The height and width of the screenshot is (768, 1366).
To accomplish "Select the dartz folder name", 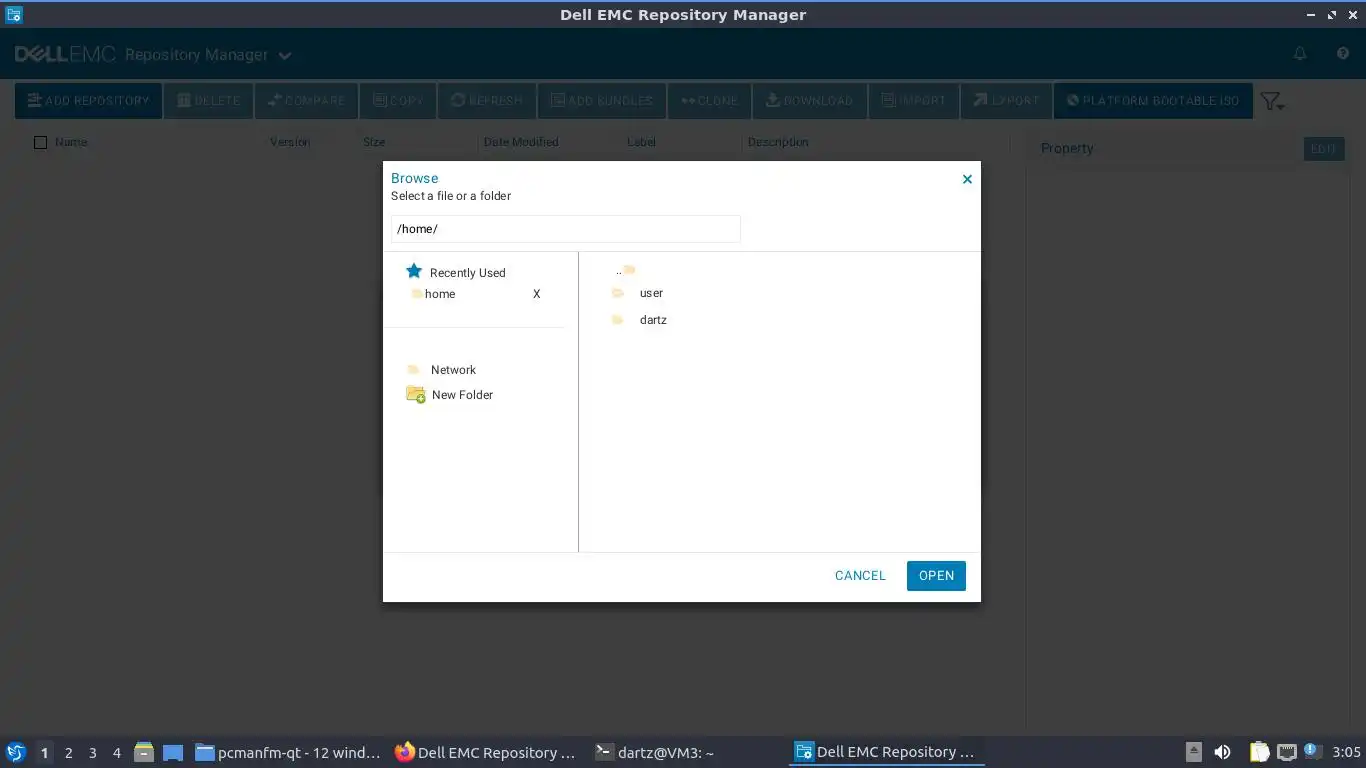I will coord(653,320).
